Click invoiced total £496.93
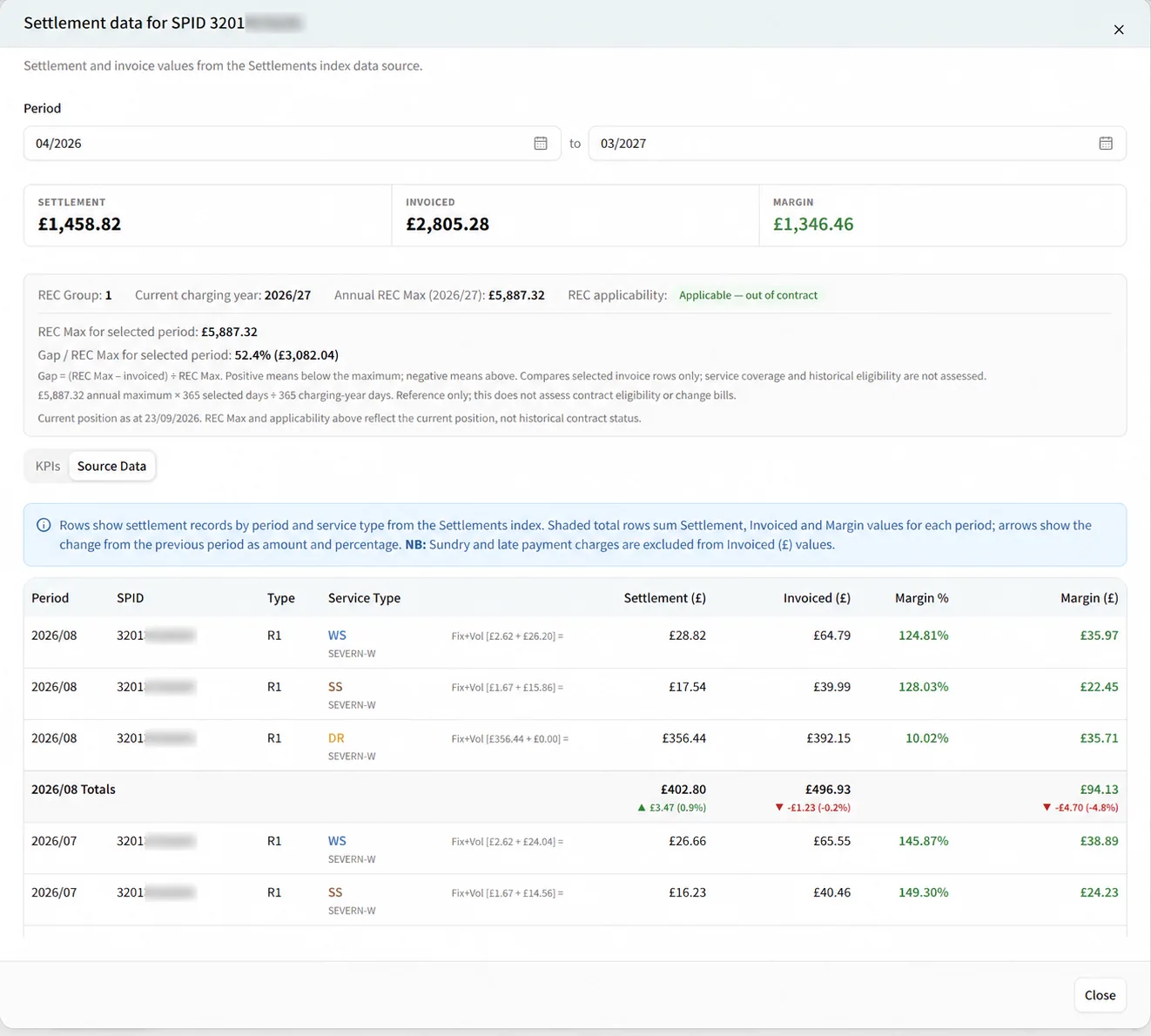The image size is (1151, 1036). click(x=828, y=790)
